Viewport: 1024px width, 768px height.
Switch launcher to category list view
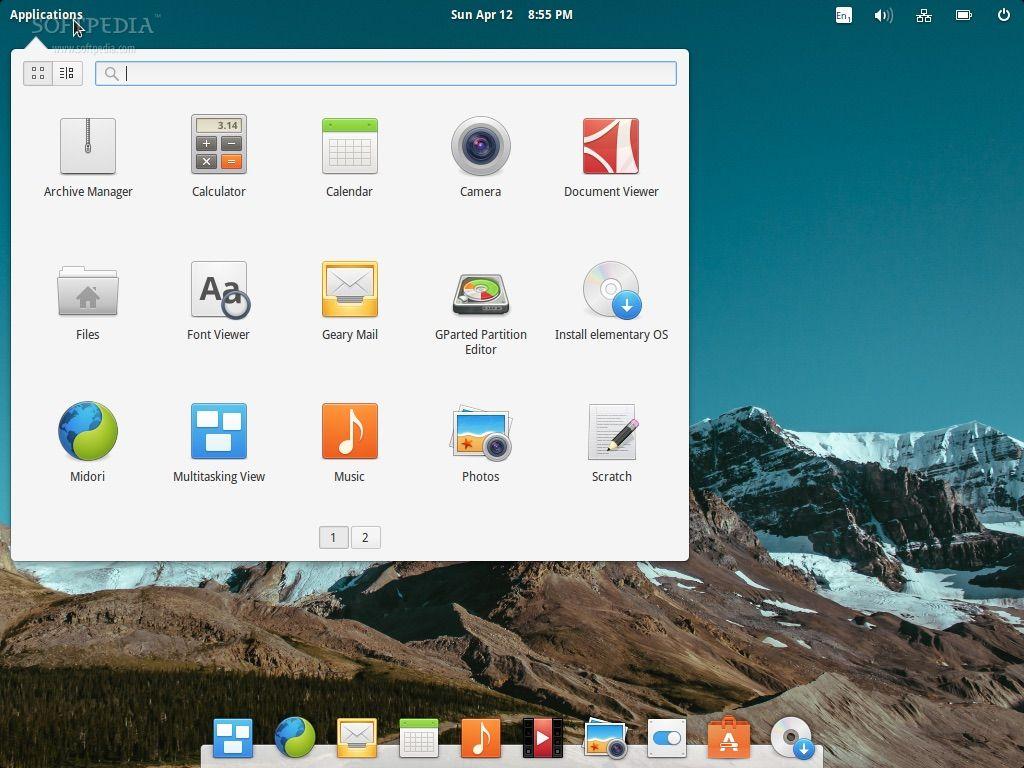click(66, 72)
